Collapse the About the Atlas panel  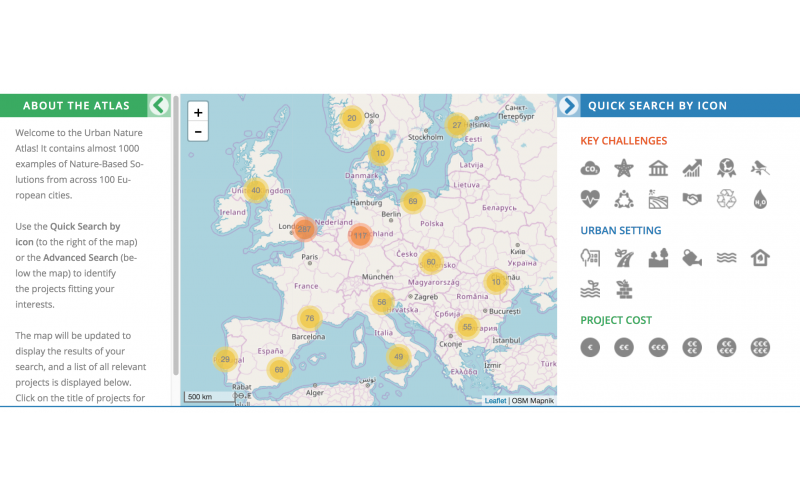pyautogui.click(x=158, y=105)
